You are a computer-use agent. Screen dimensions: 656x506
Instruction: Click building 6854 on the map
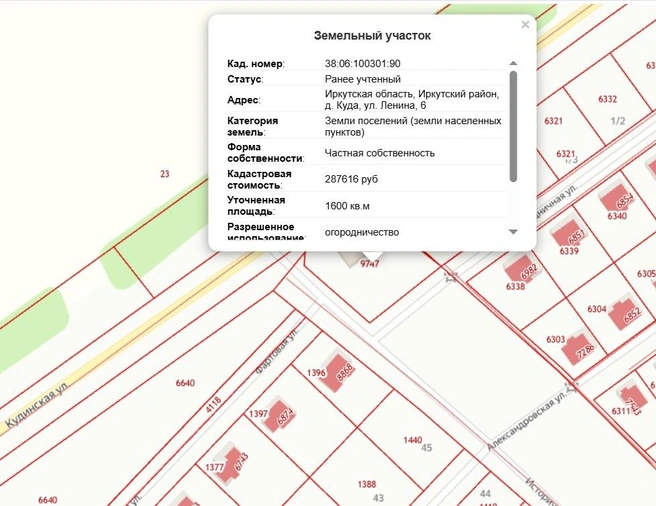(x=618, y=199)
